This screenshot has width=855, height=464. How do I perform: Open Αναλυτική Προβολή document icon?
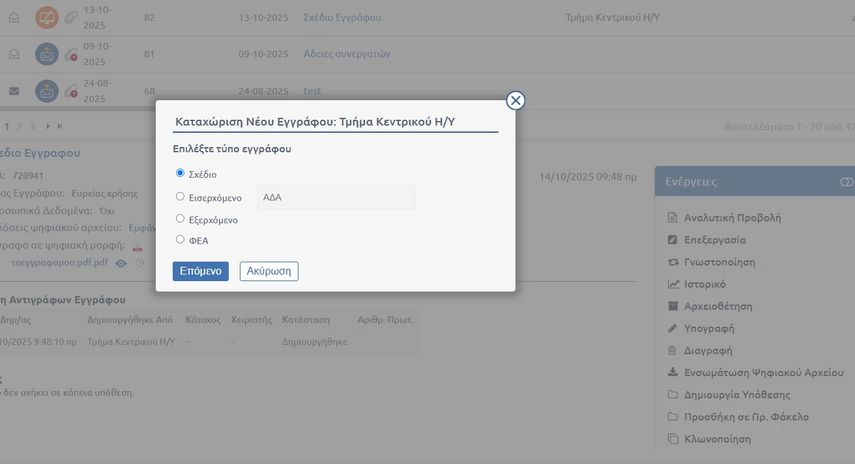[673, 217]
